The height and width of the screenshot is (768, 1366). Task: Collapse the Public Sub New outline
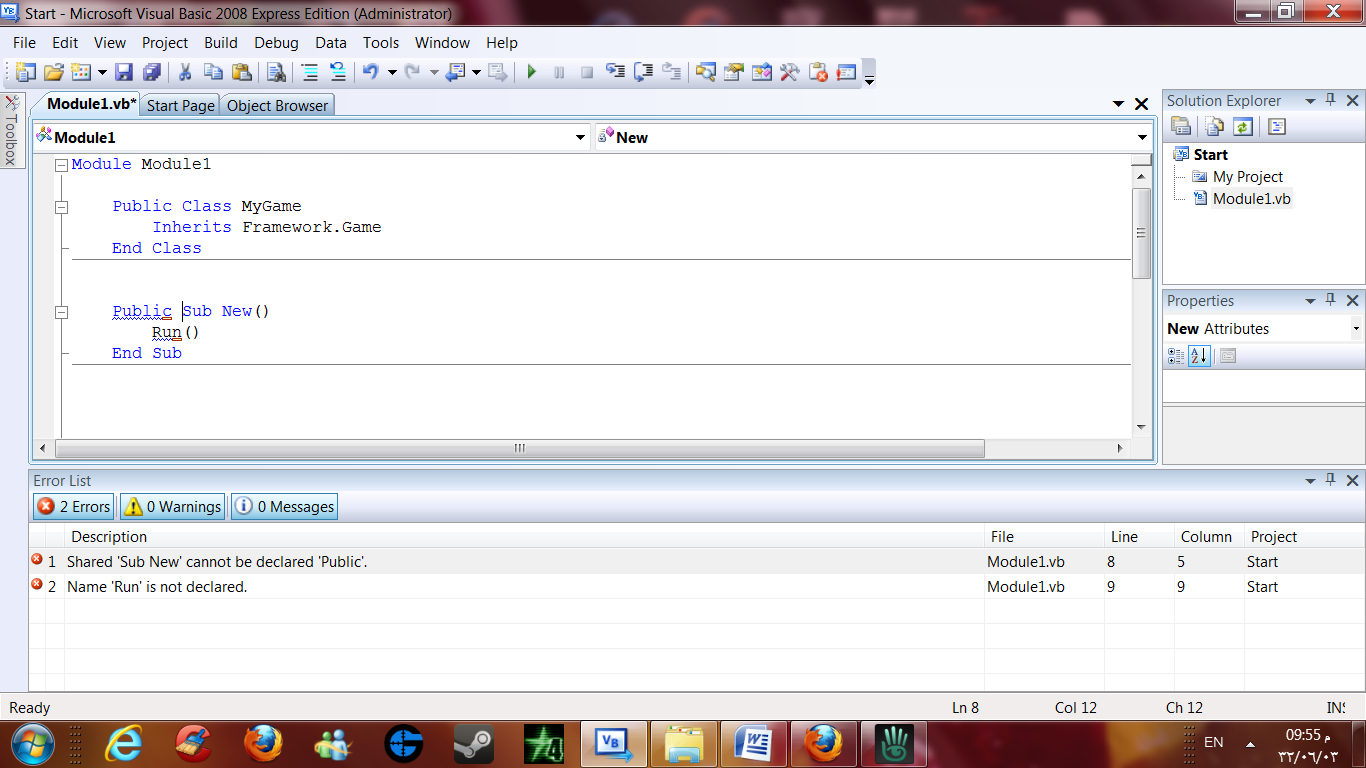click(x=61, y=312)
